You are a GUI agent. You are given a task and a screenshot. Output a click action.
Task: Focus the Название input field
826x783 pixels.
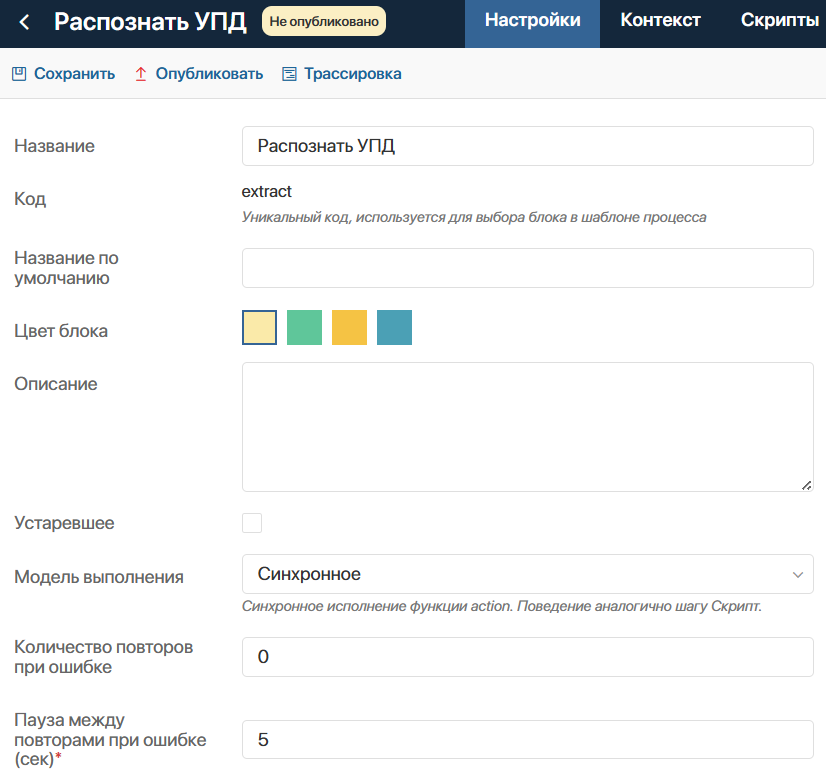(528, 146)
